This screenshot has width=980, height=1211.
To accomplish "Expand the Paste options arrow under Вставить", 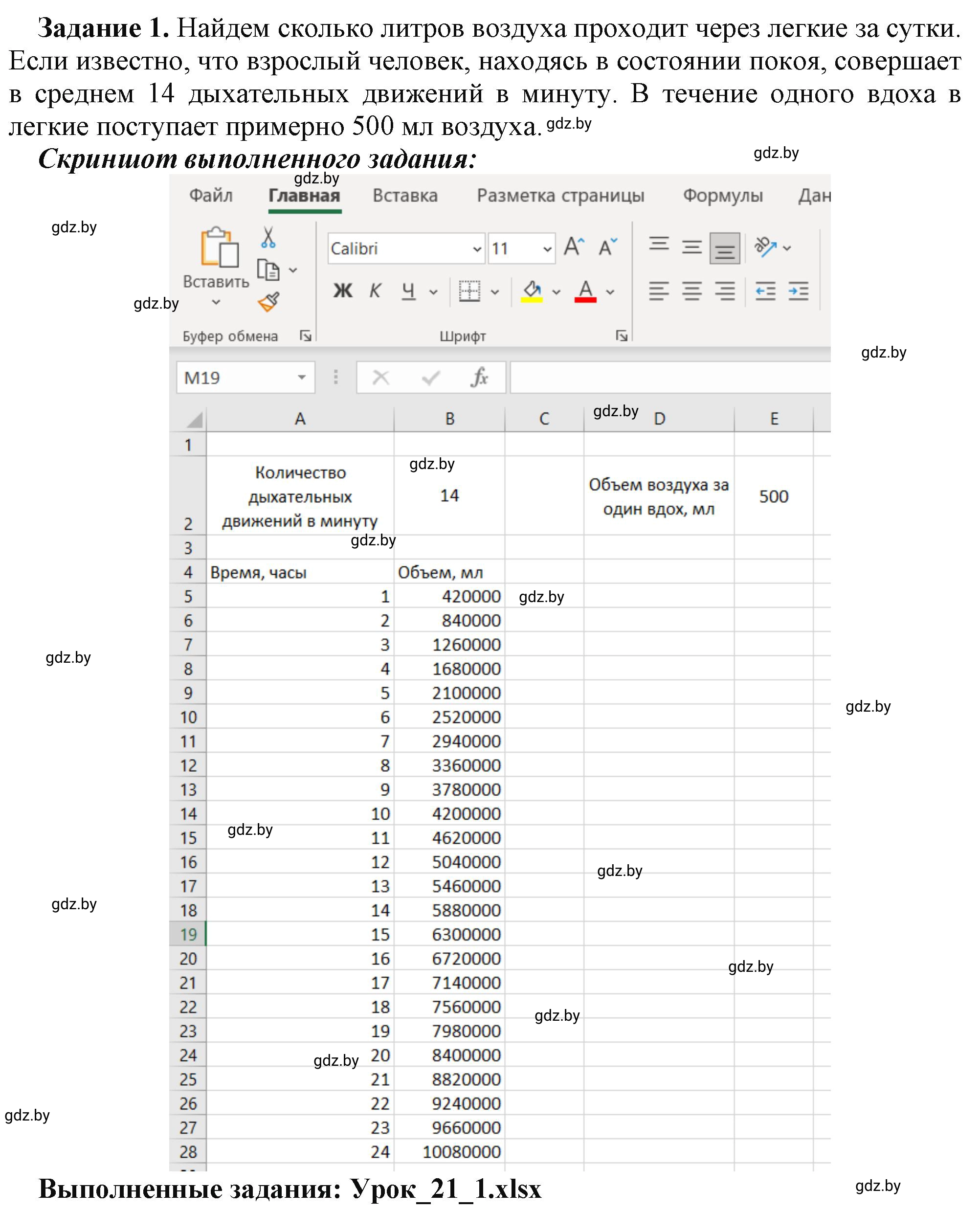I will click(216, 302).
